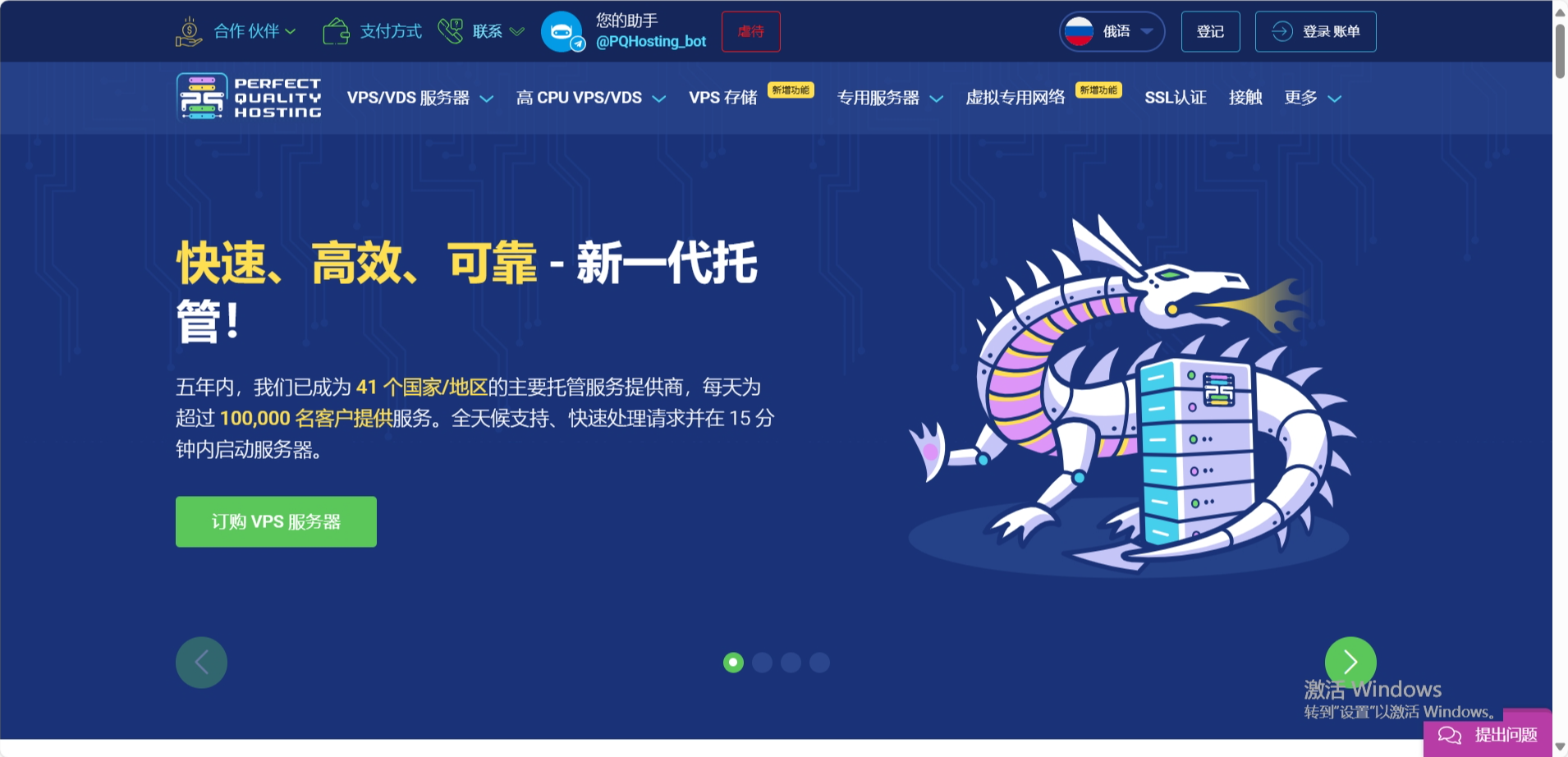Go back with left carousel arrow
This screenshot has height=757, width=1568.
[201, 662]
